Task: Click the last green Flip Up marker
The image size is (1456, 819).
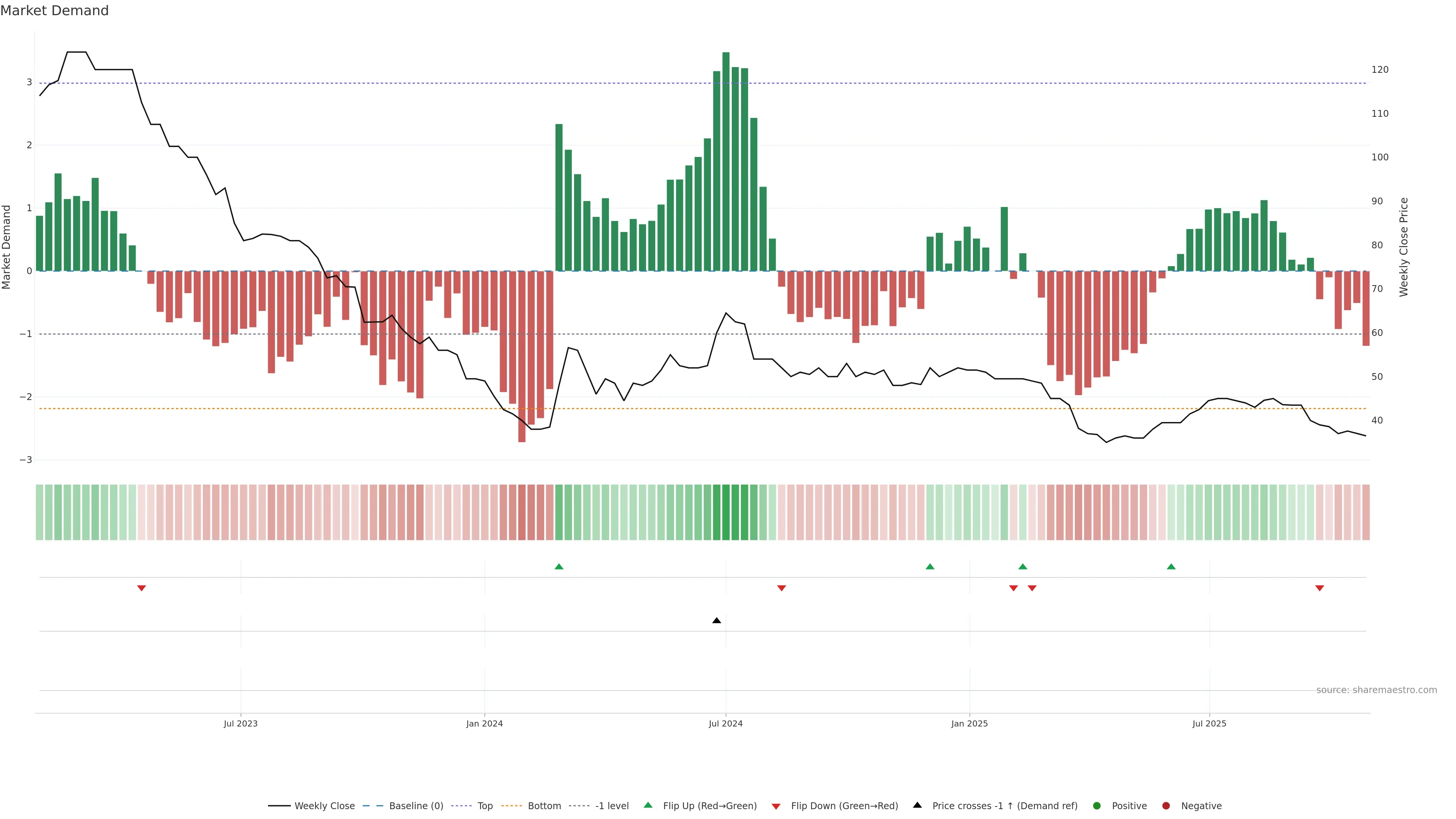Action: tap(1170, 566)
